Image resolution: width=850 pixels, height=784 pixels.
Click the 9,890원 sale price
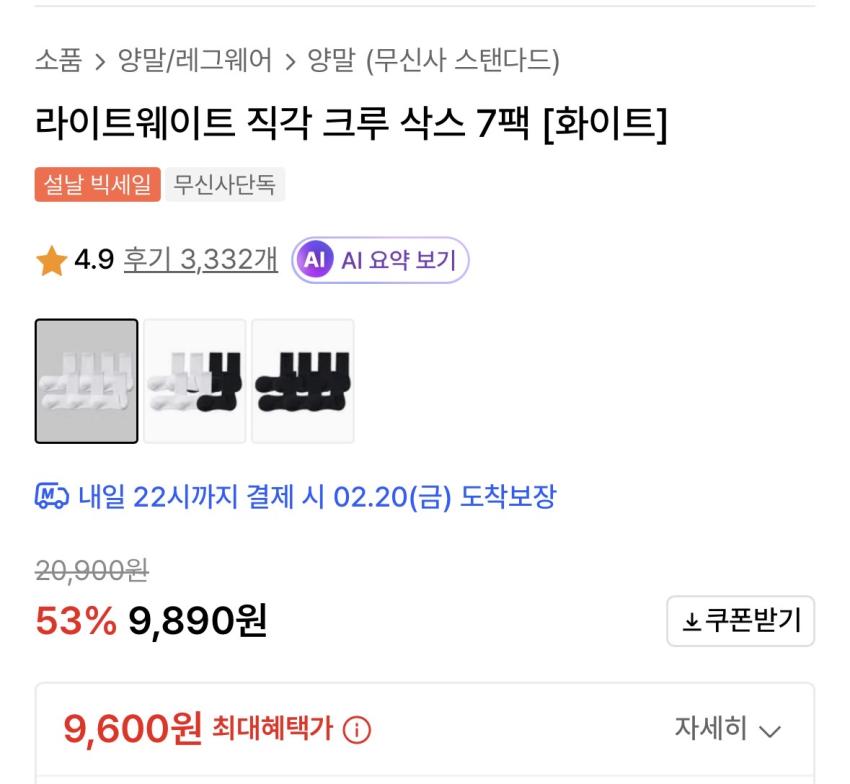(197, 621)
